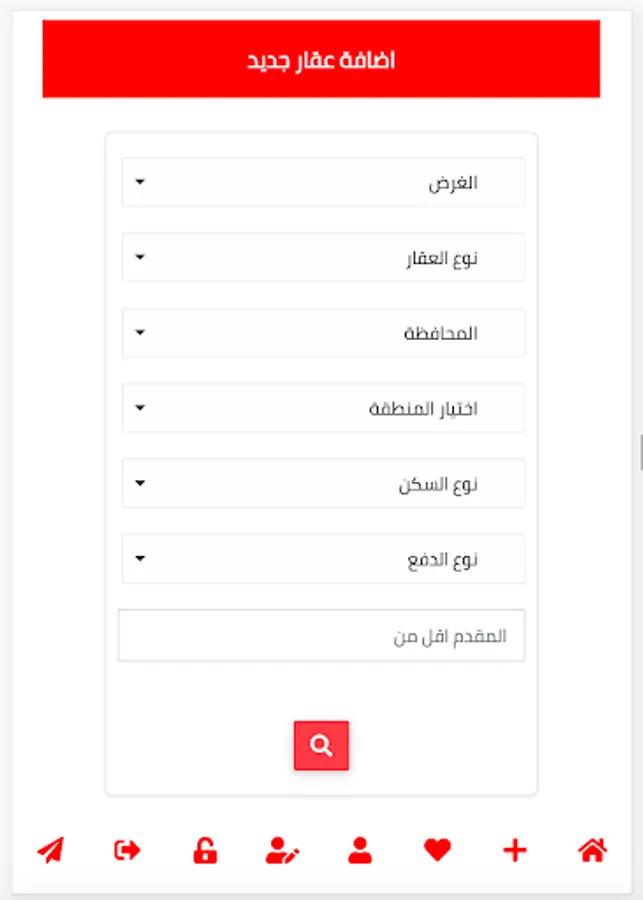Image resolution: width=643 pixels, height=900 pixels.
Task: Select the نوع الدفع dropdown
Action: (323, 559)
